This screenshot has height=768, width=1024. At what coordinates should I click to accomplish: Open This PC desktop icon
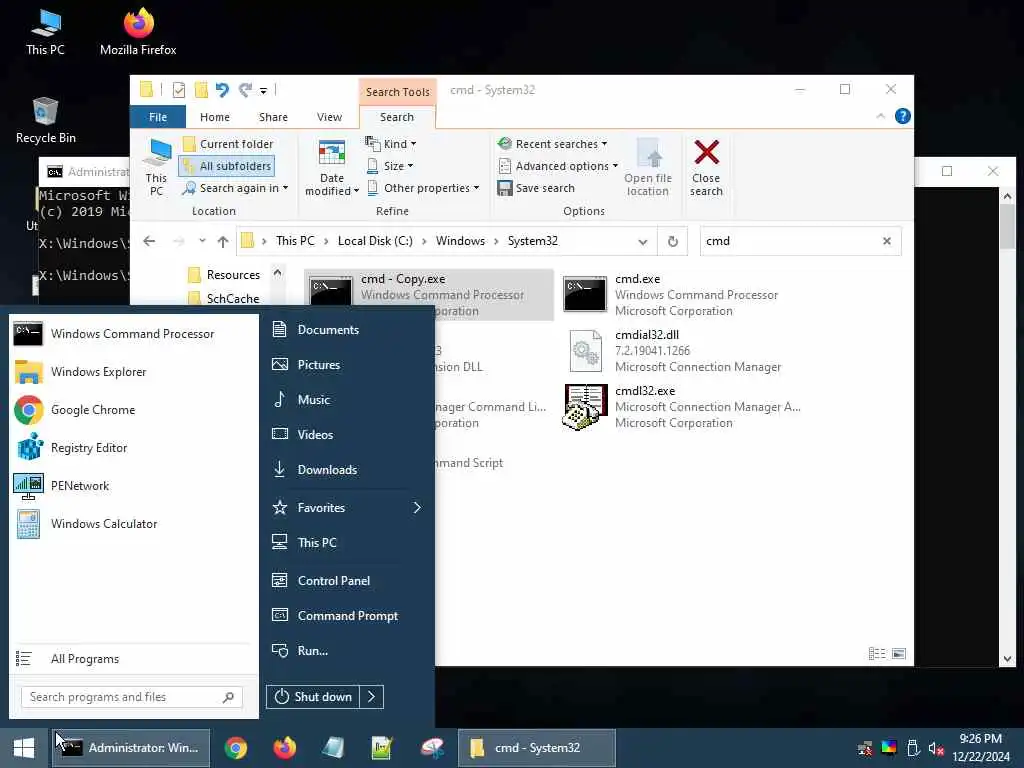tap(45, 32)
